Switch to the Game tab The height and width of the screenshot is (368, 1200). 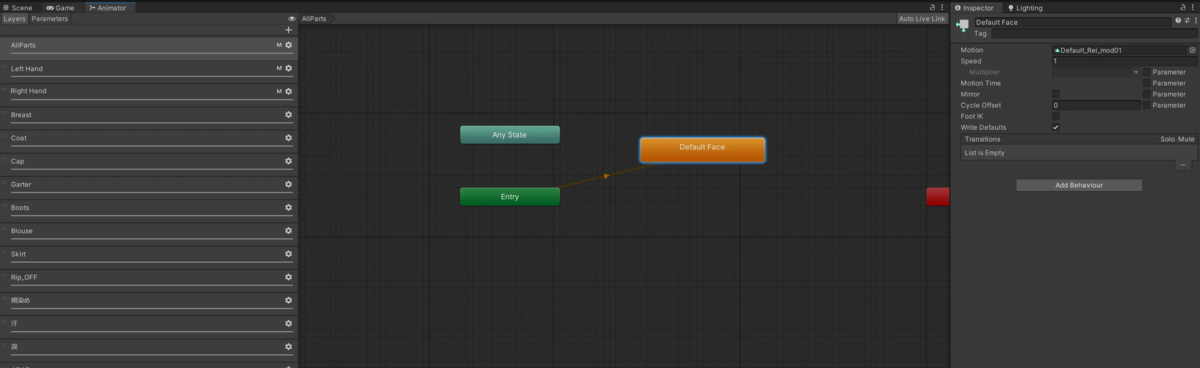[x=60, y=7]
